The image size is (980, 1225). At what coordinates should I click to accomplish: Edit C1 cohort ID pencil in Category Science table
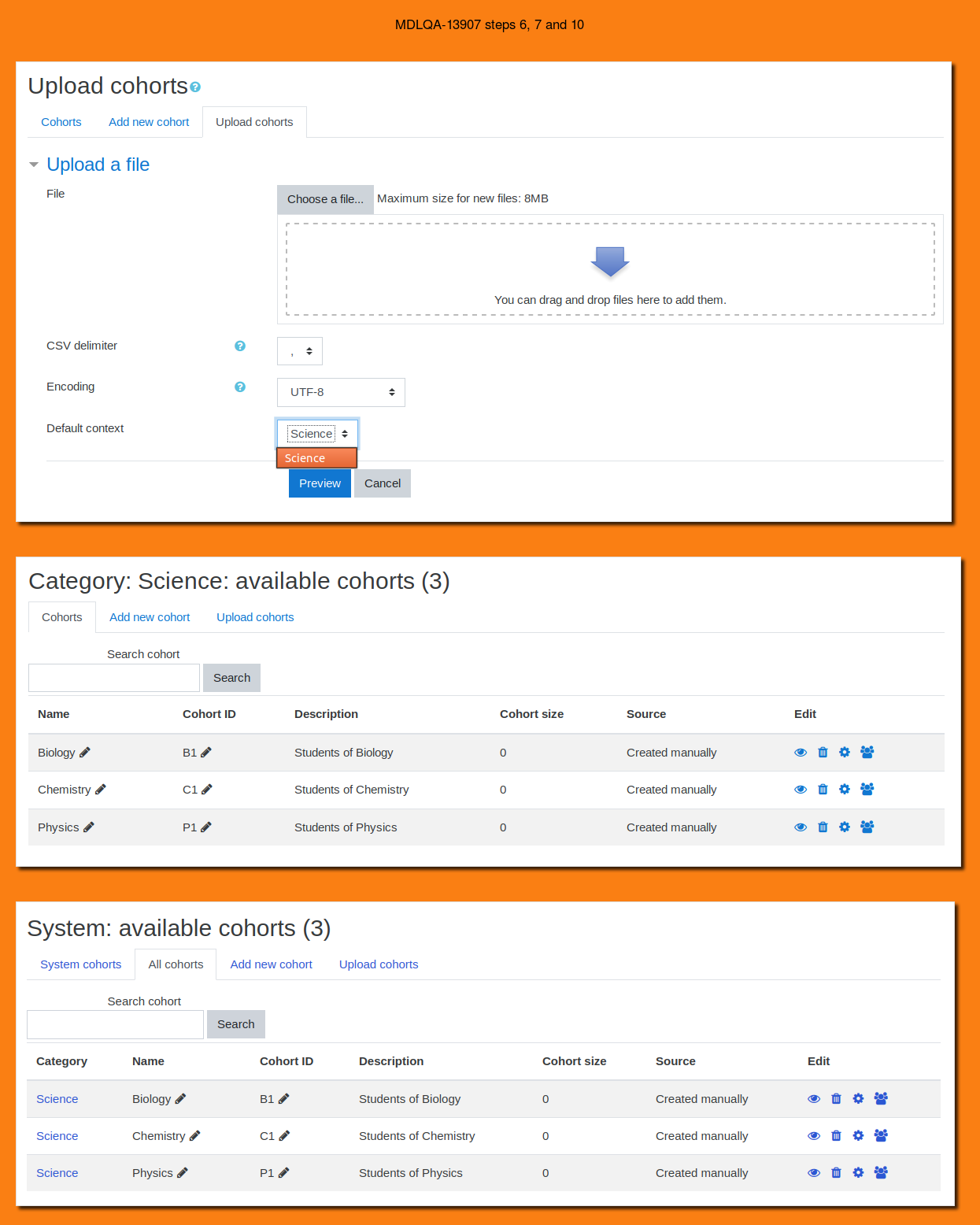click(207, 790)
